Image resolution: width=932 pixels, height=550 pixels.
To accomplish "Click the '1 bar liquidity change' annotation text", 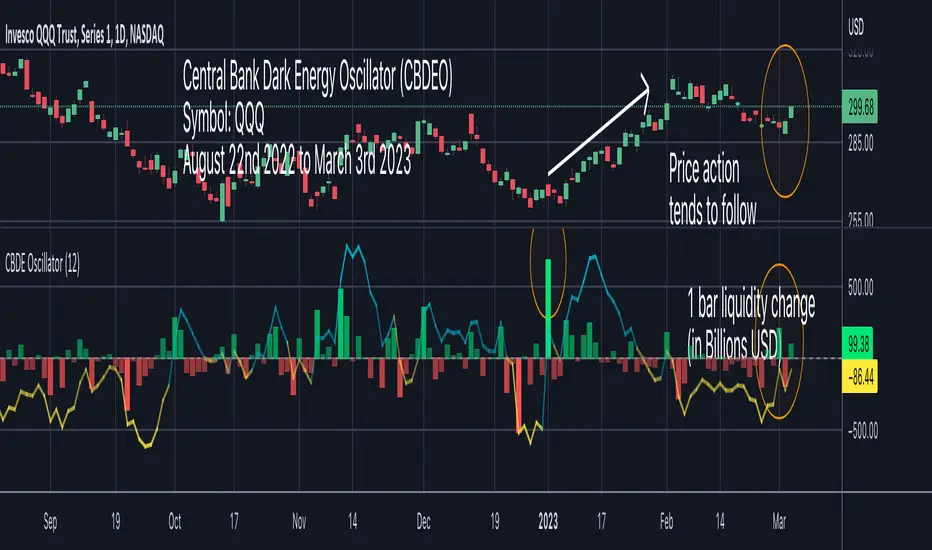I will (x=751, y=304).
